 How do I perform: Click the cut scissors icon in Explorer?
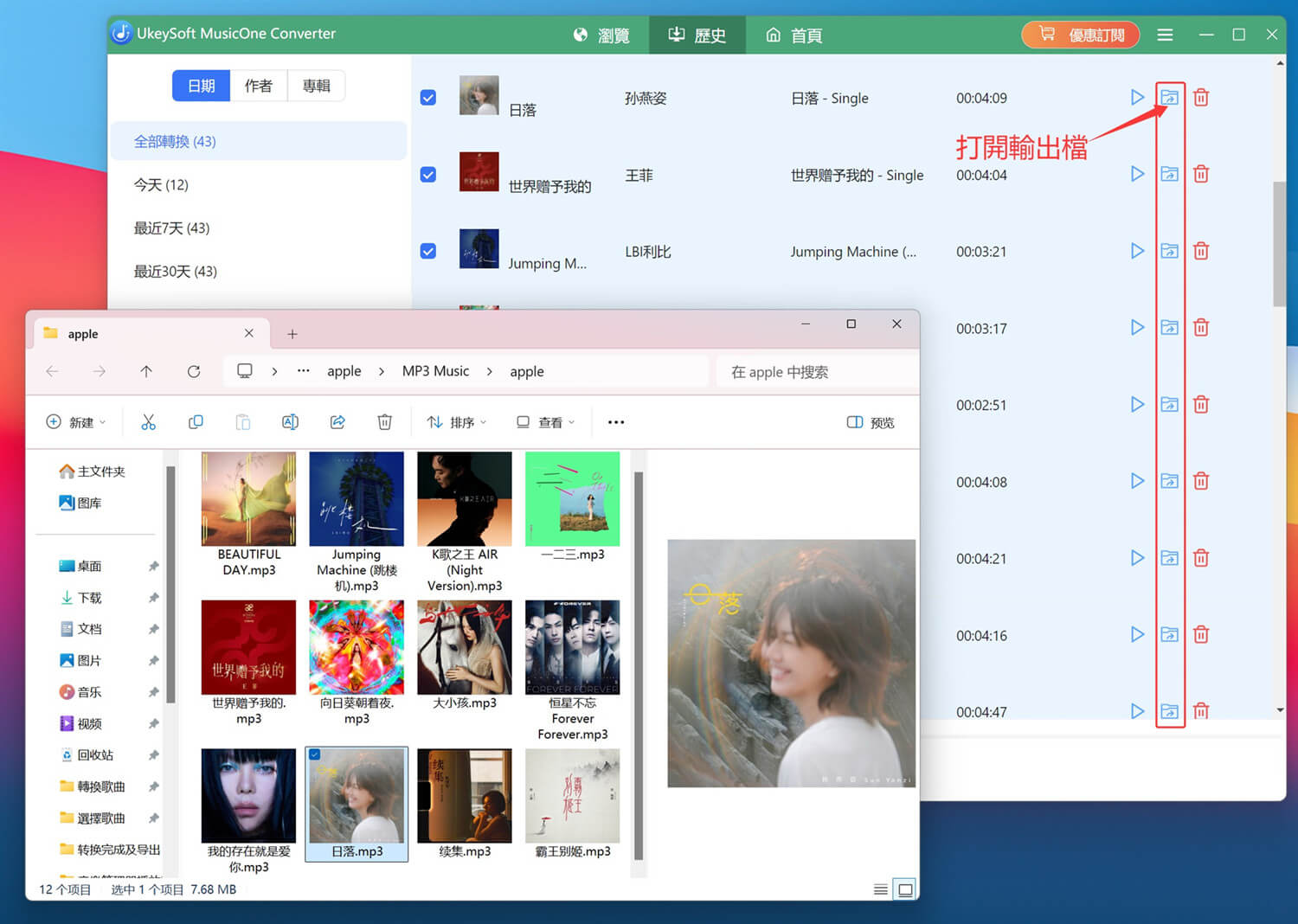pos(149,422)
